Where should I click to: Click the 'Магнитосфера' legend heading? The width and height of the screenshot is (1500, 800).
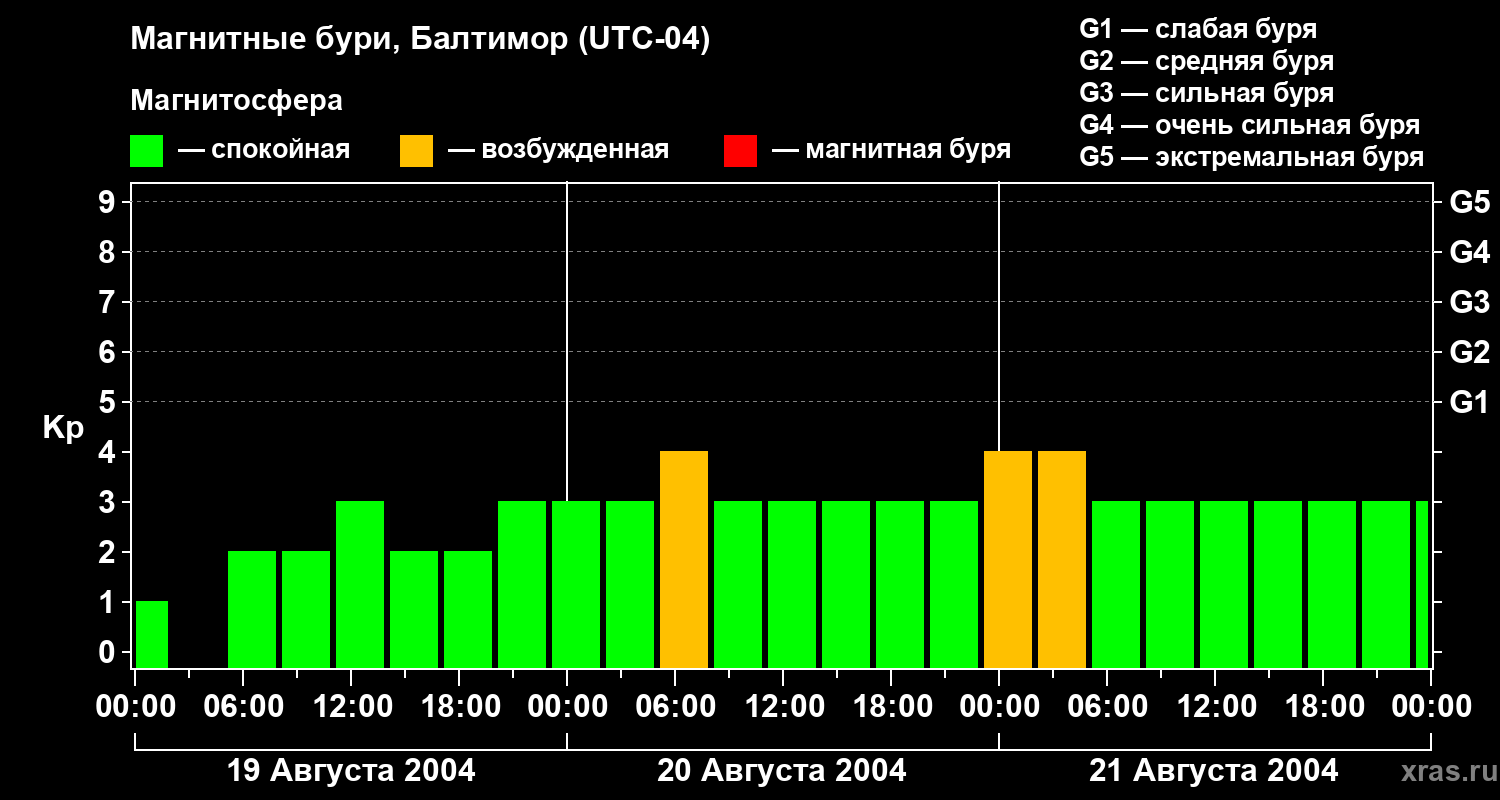[x=236, y=101]
